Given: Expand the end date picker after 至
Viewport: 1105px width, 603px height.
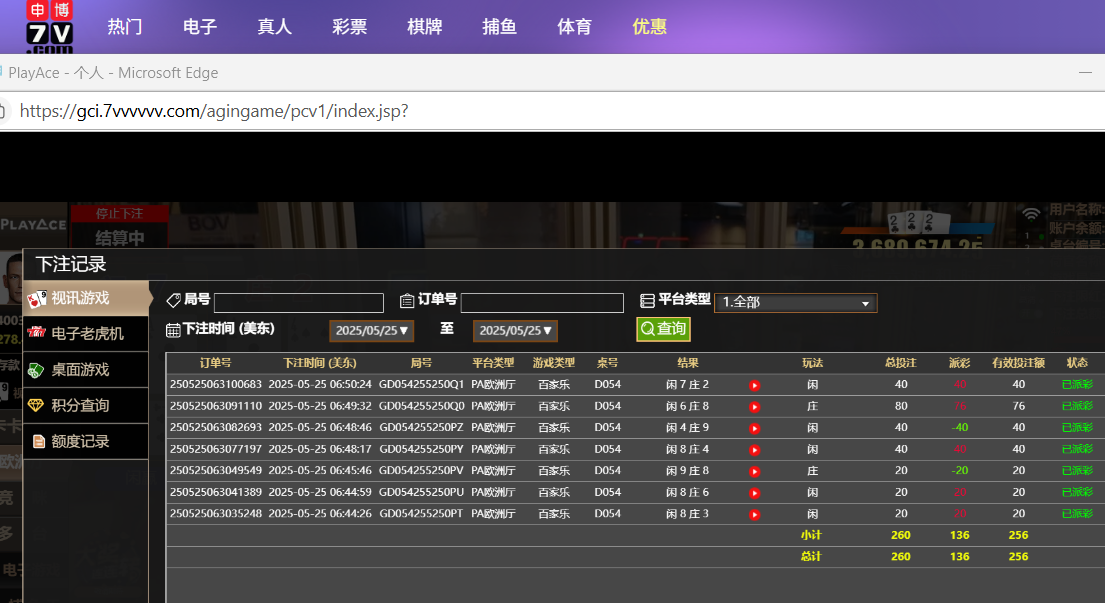Looking at the screenshot, I should click(515, 331).
